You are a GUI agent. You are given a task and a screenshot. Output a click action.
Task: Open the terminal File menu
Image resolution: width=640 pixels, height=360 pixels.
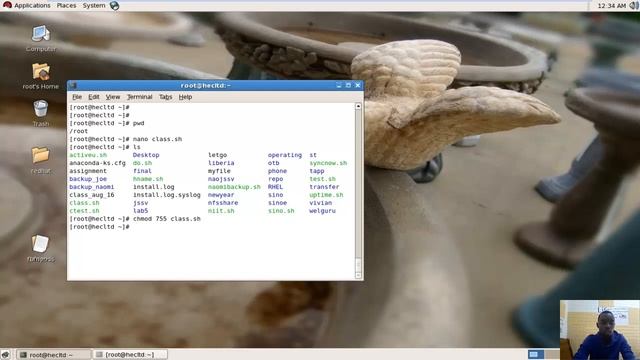click(x=77, y=97)
